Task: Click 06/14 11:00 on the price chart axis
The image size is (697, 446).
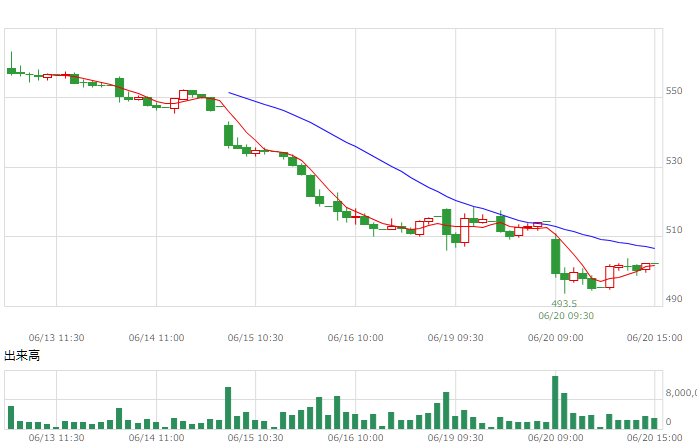Action: [156, 338]
